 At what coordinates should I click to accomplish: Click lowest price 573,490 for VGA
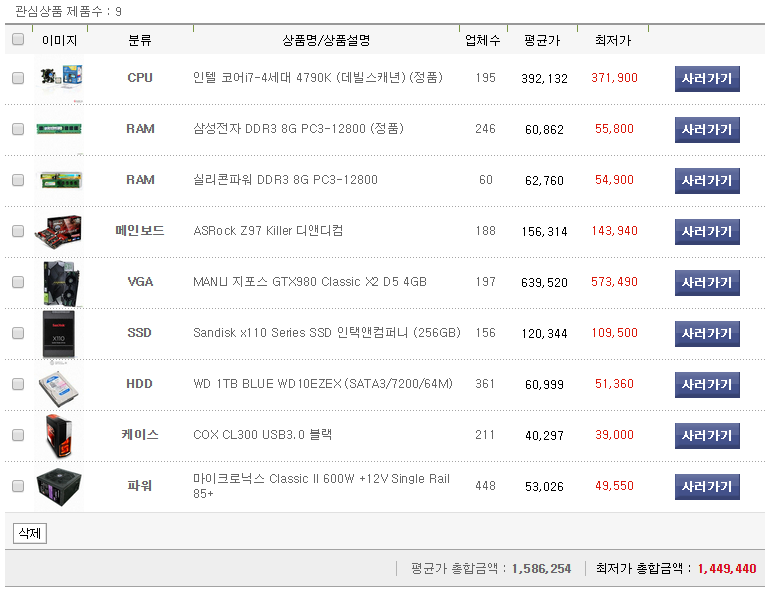click(x=614, y=282)
